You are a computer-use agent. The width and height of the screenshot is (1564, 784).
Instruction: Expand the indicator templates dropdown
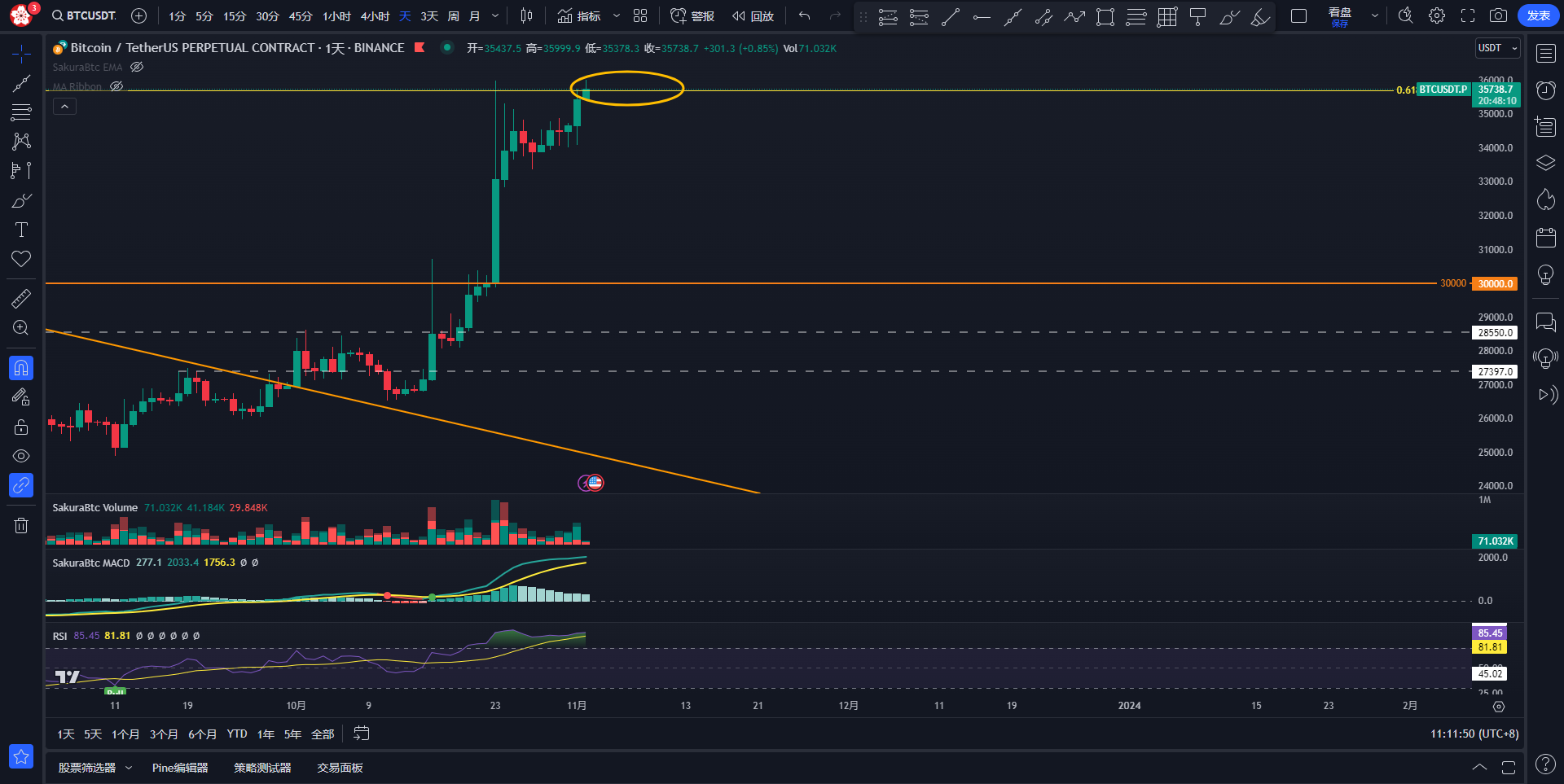(617, 15)
